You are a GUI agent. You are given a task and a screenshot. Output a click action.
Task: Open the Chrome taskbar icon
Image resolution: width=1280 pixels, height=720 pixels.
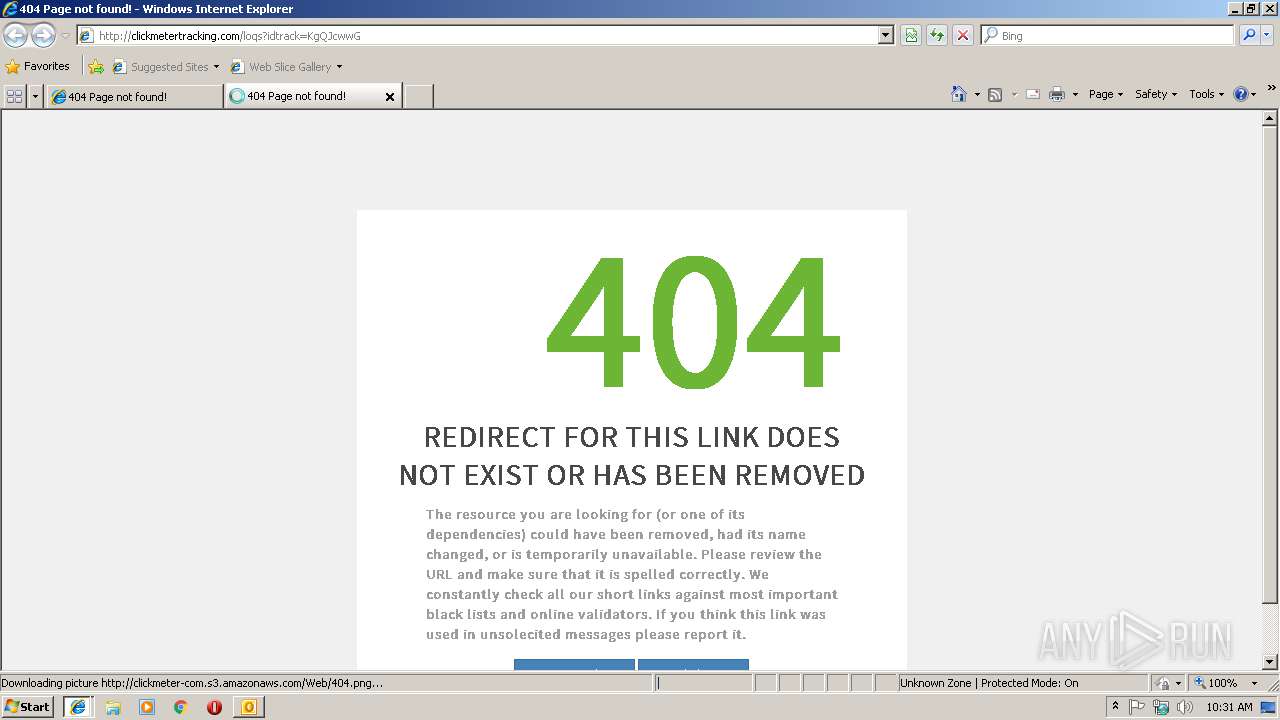pyautogui.click(x=181, y=707)
